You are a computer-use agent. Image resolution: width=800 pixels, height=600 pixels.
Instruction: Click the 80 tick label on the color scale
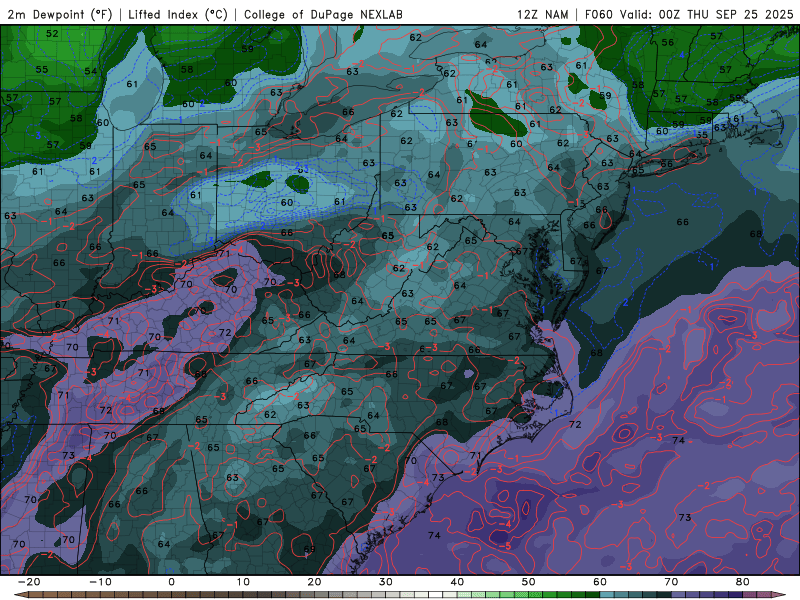pos(743,582)
